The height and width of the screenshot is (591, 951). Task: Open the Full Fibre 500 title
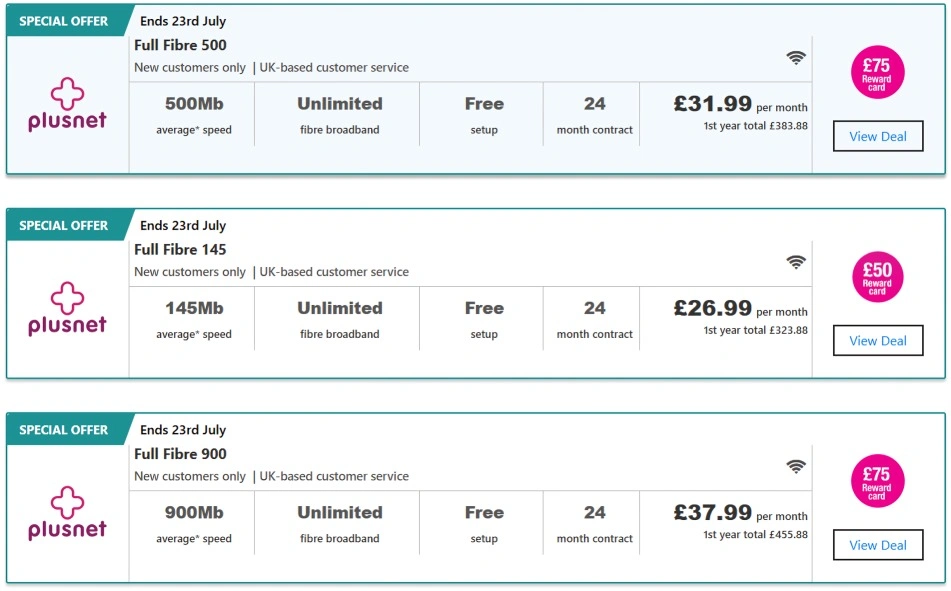(x=180, y=46)
